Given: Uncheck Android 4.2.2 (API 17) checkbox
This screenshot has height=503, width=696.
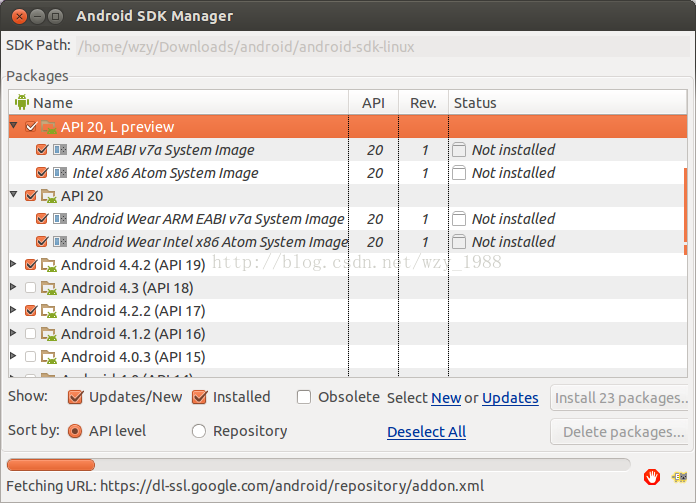Looking at the screenshot, I should (31, 310).
